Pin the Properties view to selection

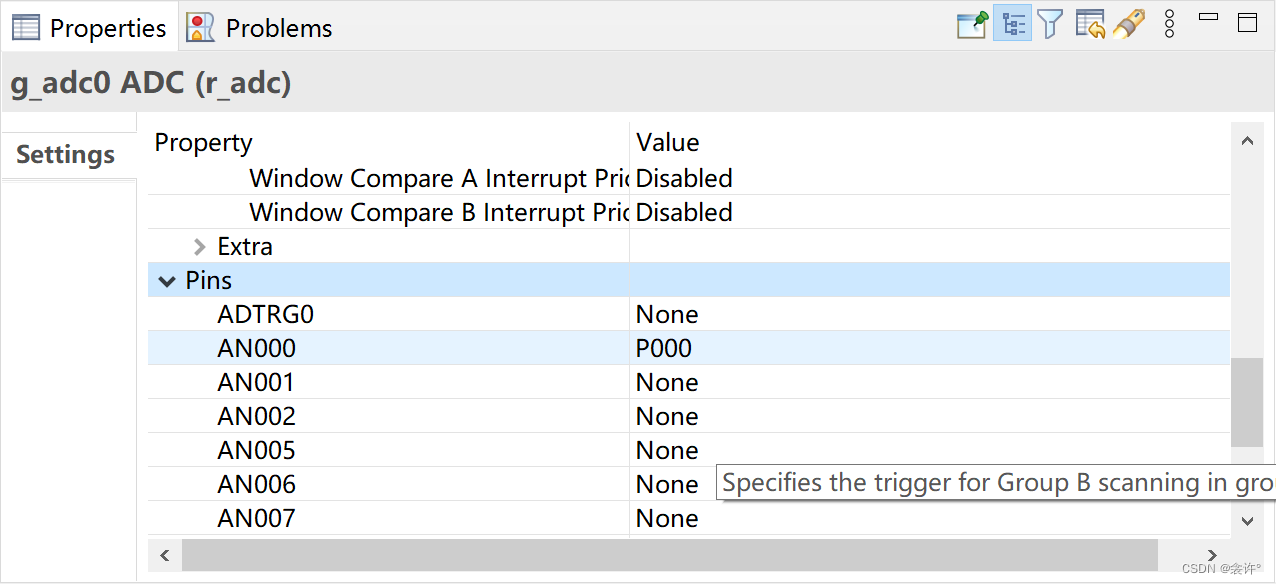[x=972, y=24]
